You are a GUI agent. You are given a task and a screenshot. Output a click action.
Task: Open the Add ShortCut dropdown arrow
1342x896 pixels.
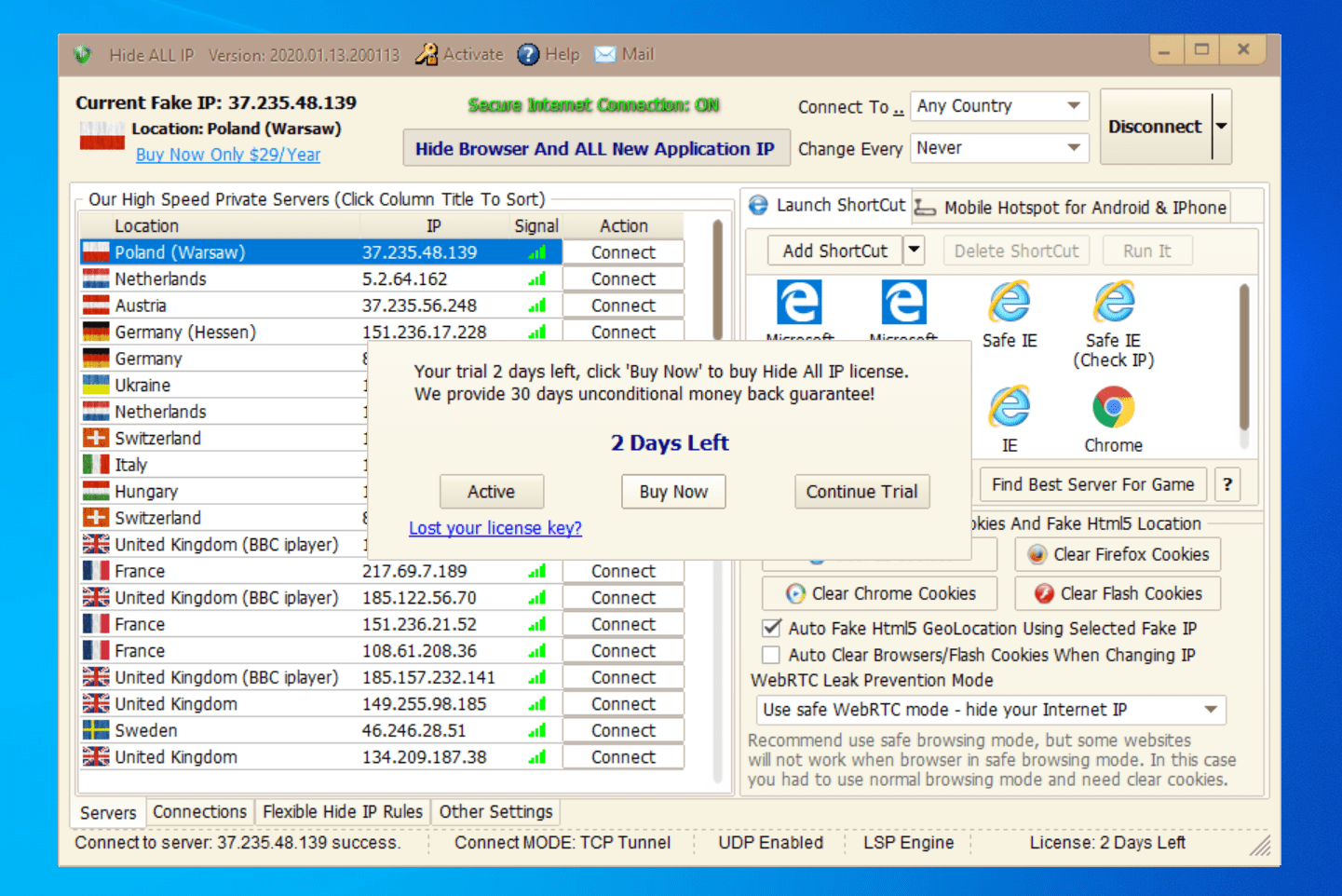pos(915,250)
